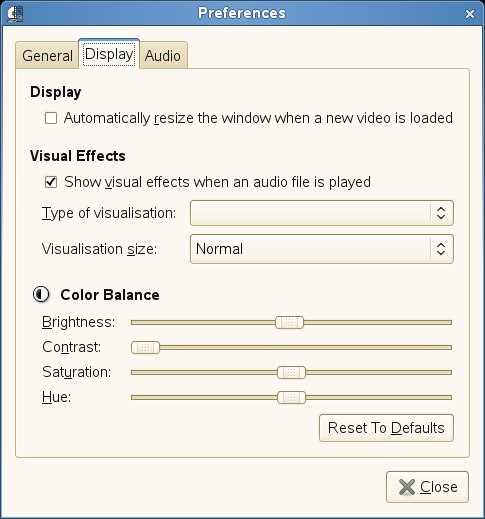Close the Preferences window via title bar X

470,14
